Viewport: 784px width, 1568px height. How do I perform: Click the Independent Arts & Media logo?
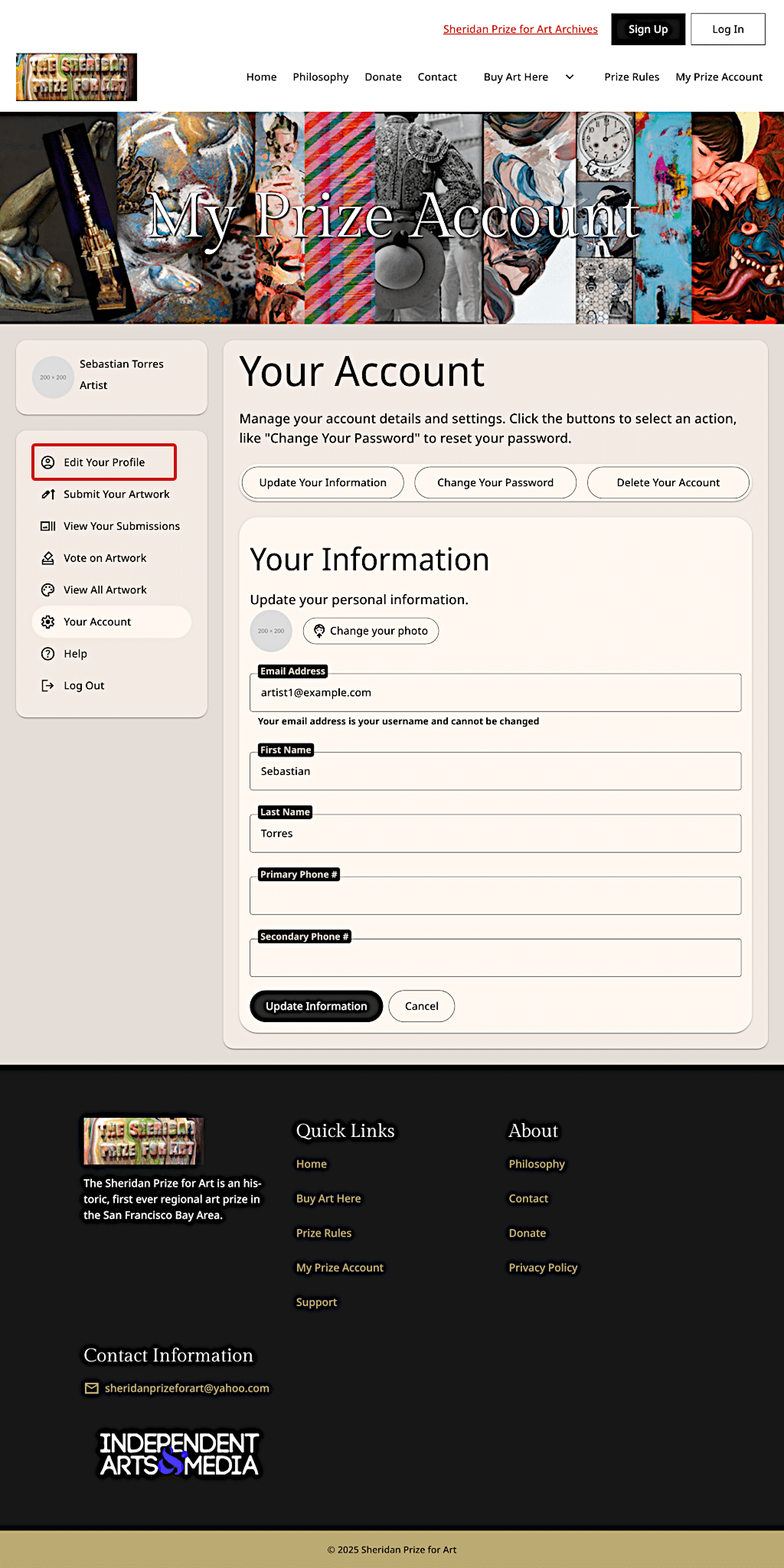pos(179,1453)
